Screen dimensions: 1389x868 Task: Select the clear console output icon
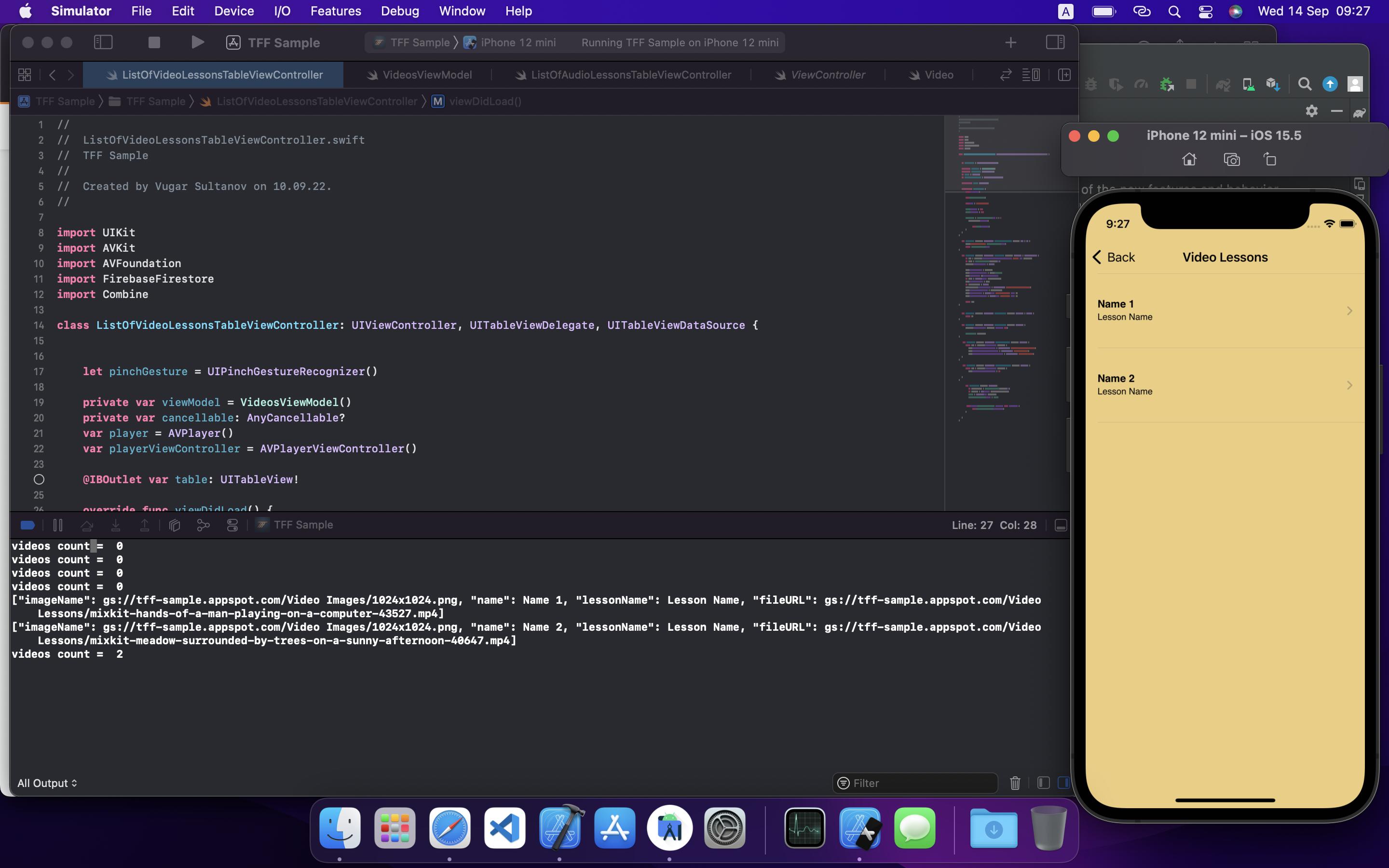point(1015,783)
